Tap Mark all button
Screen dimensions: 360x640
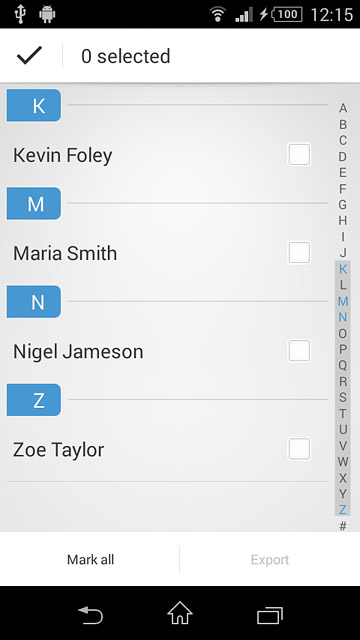point(90,559)
